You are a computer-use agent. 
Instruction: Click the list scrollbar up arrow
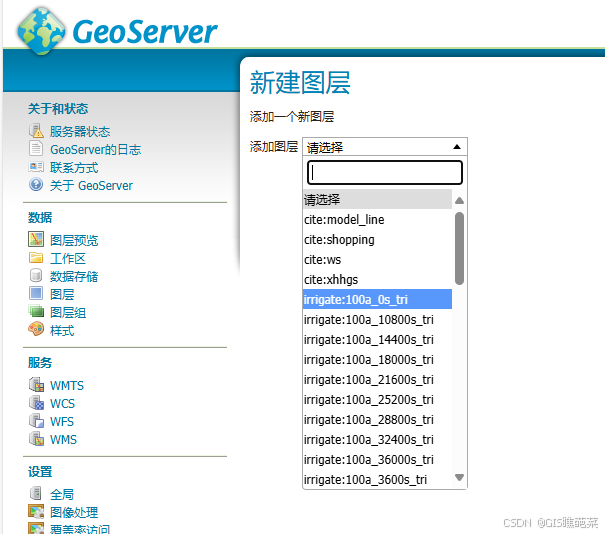tap(459, 200)
